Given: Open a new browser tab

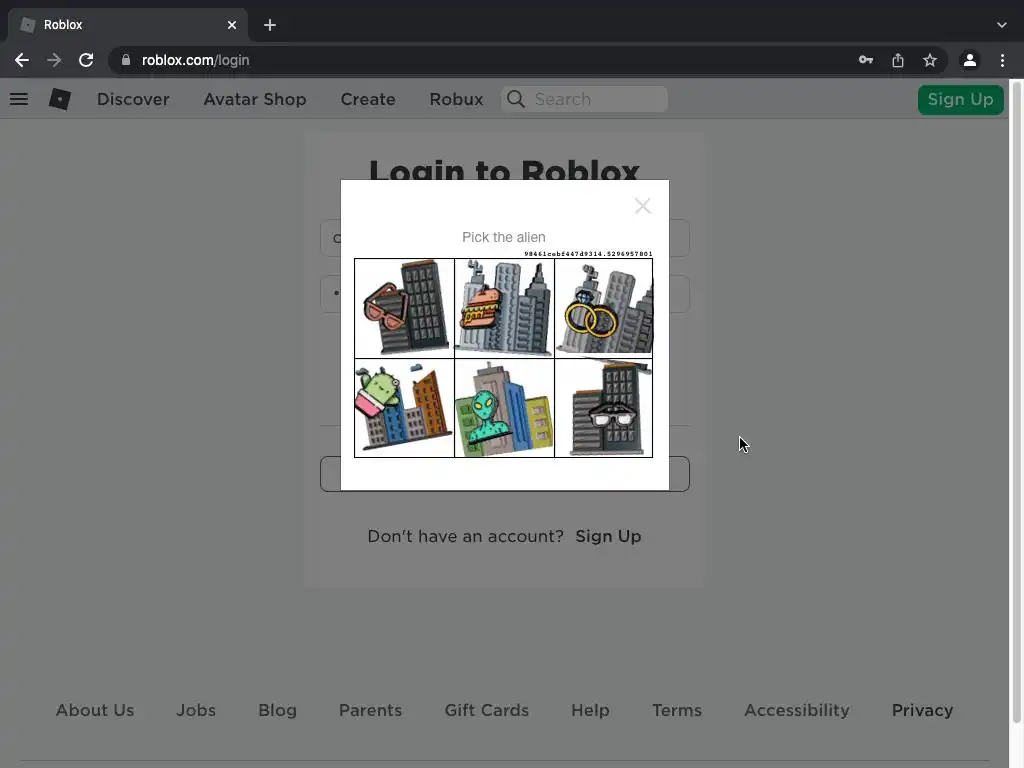Looking at the screenshot, I should (x=270, y=25).
